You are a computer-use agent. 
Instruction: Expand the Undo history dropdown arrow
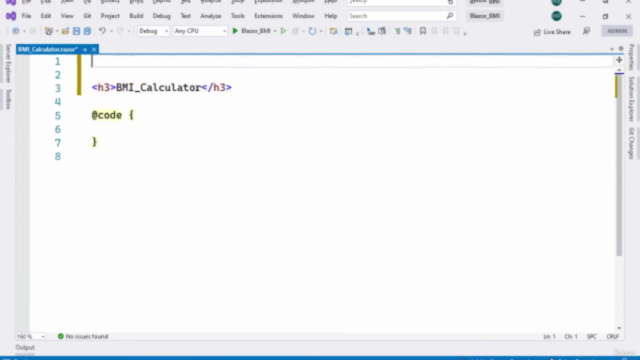click(111, 31)
